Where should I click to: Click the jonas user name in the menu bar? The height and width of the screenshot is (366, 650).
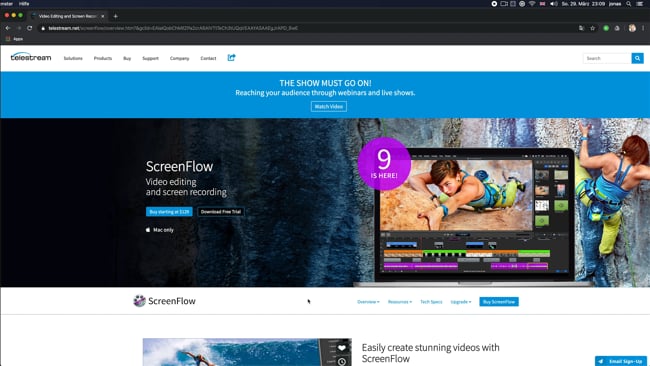click(x=615, y=4)
